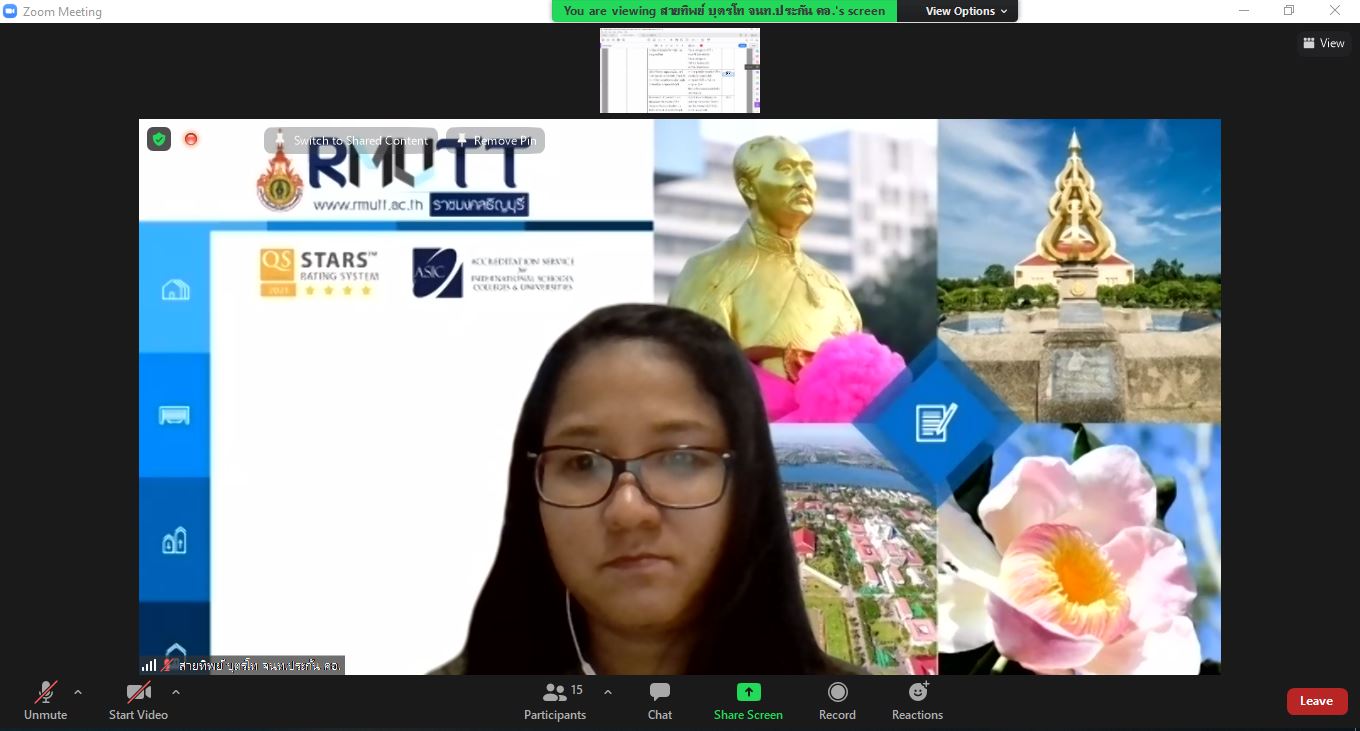Unmute the microphone
This screenshot has width=1360, height=731.
tap(46, 700)
